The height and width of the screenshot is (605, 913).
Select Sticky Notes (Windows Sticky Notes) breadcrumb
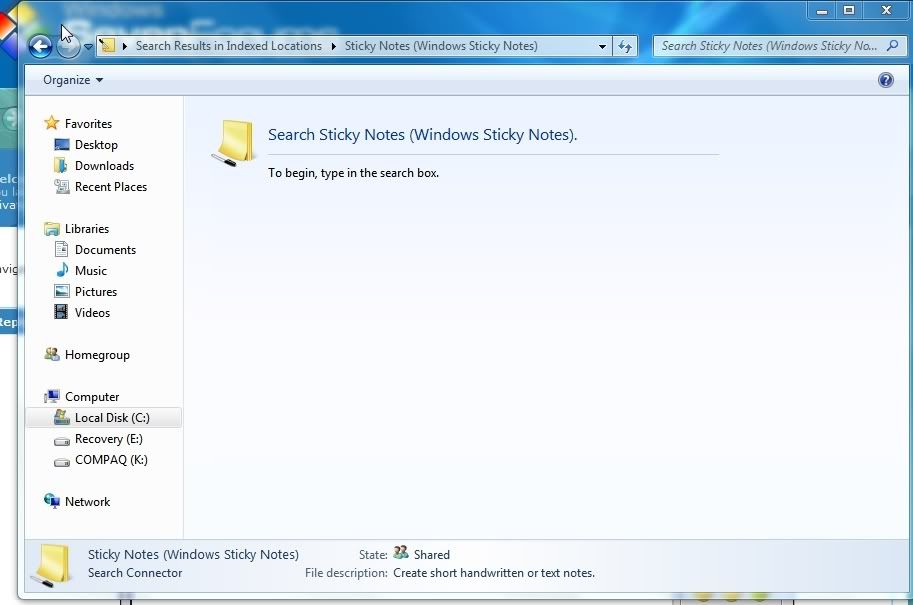pos(441,46)
